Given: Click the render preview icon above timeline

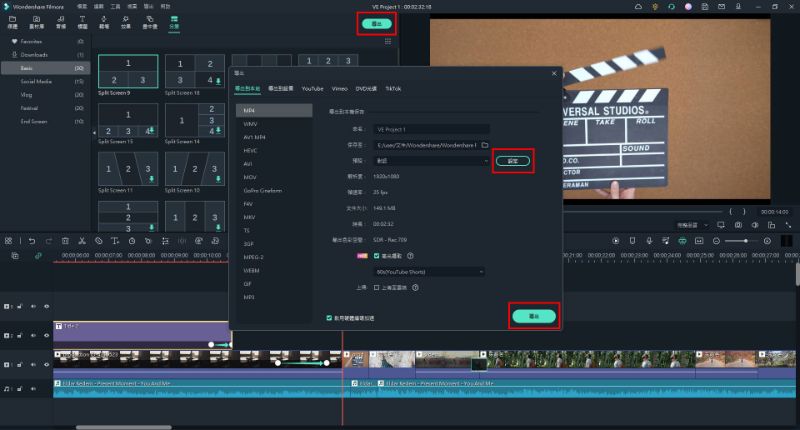Looking at the screenshot, I should pos(616,241).
